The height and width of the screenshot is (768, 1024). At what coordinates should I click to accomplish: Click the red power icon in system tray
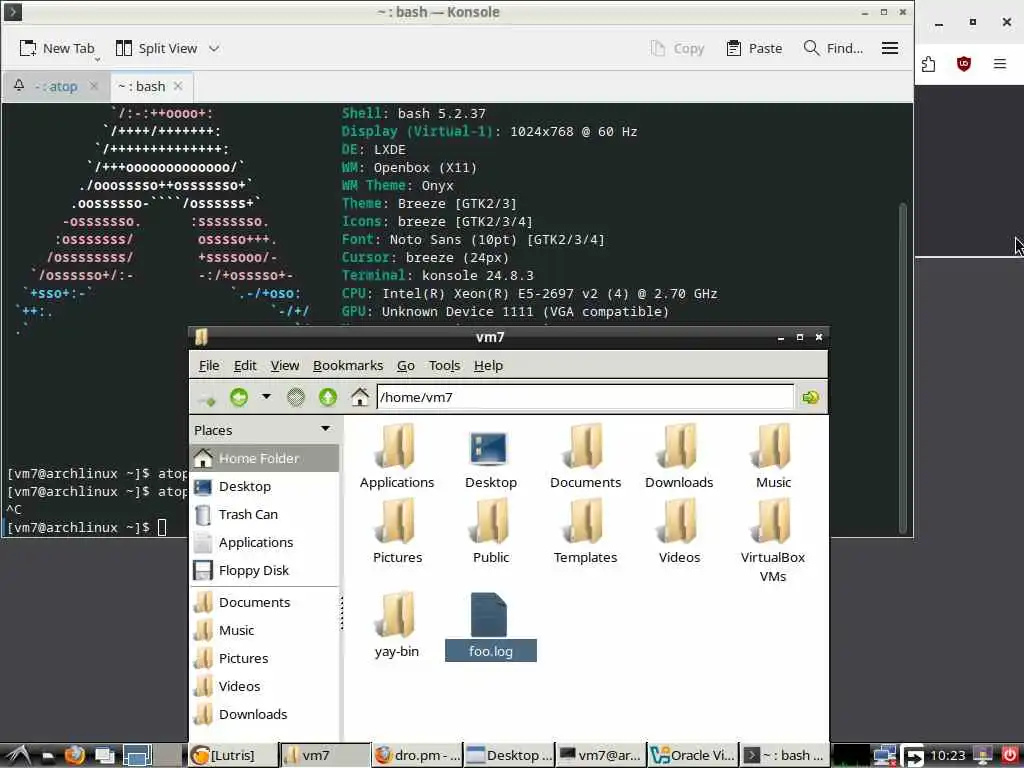1009,756
